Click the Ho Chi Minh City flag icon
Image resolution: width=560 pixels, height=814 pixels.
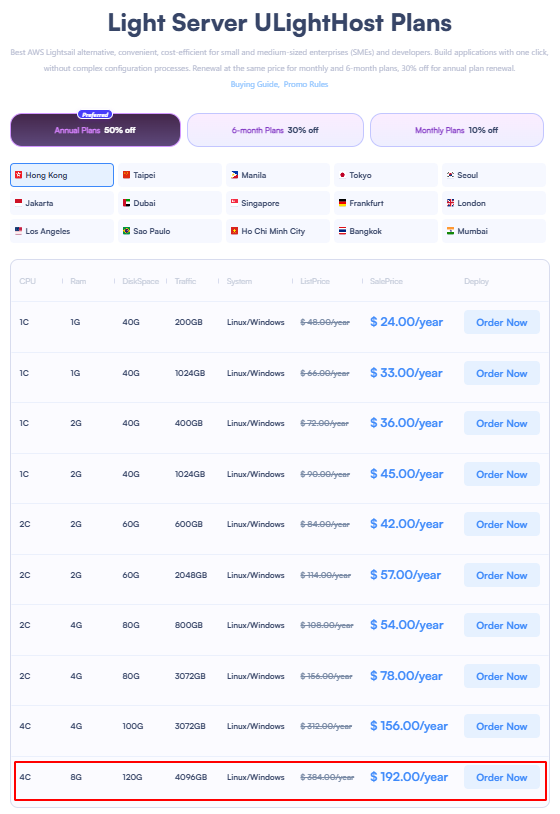click(x=235, y=231)
